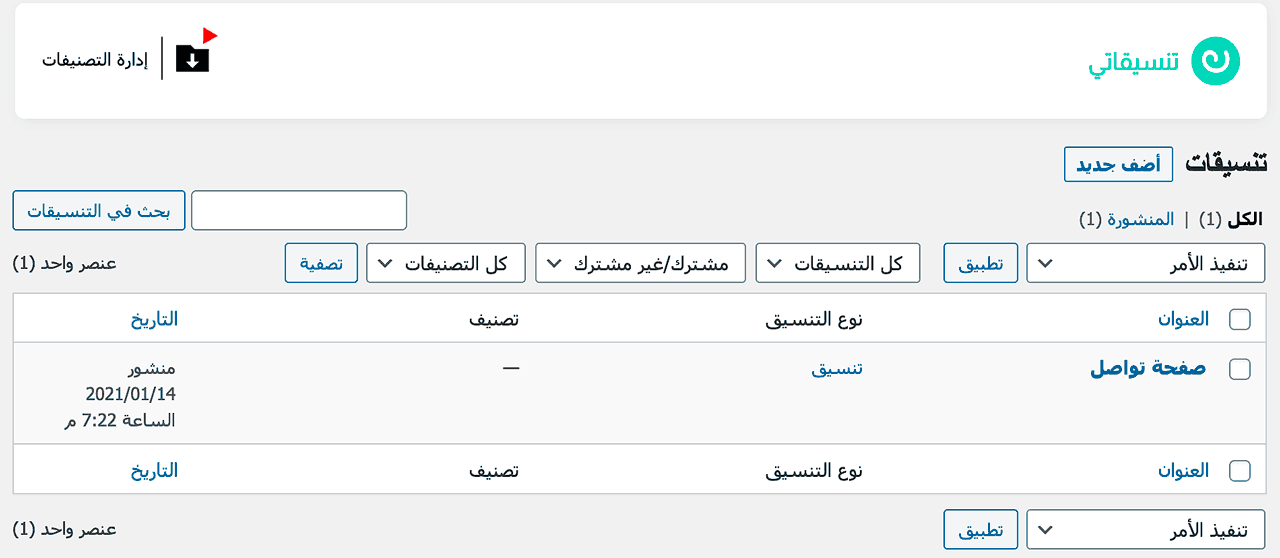The width and height of the screenshot is (1280, 558).
Task: Check the صفحة تواصل row checkbox
Action: 1239,369
